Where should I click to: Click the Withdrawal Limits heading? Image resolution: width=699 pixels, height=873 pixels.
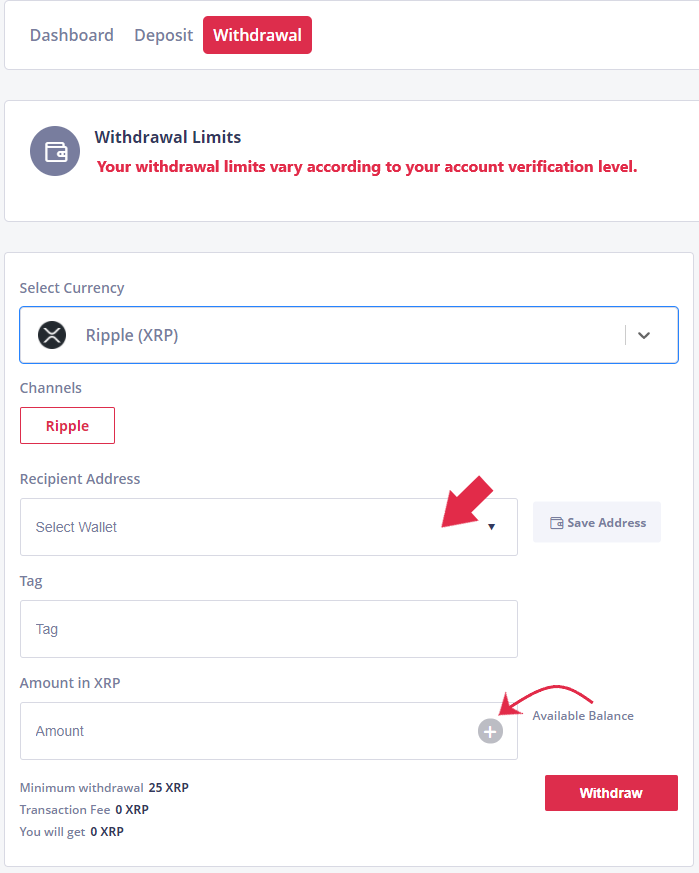pos(168,137)
